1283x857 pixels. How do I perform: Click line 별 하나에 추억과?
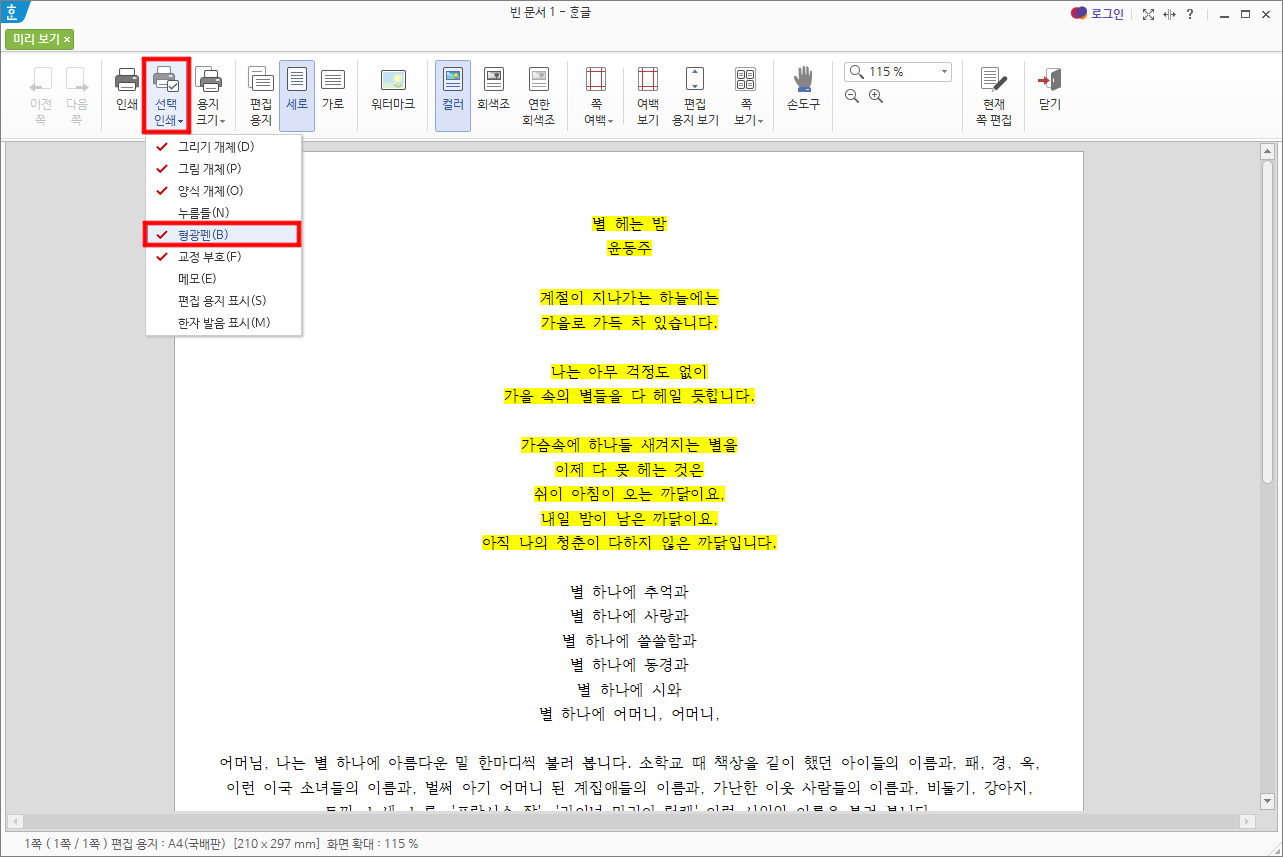click(x=629, y=591)
